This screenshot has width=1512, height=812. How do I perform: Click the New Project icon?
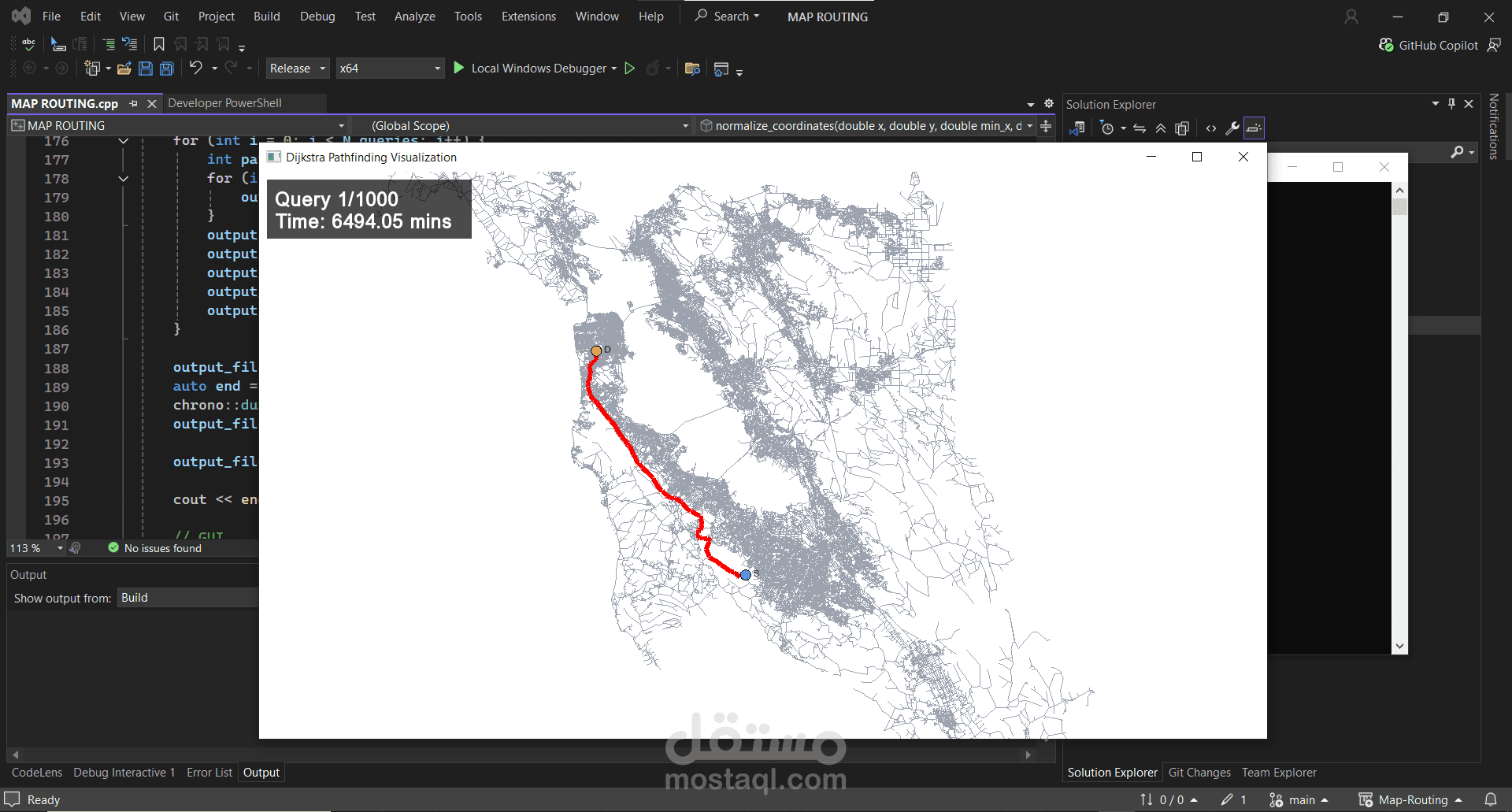(x=92, y=69)
